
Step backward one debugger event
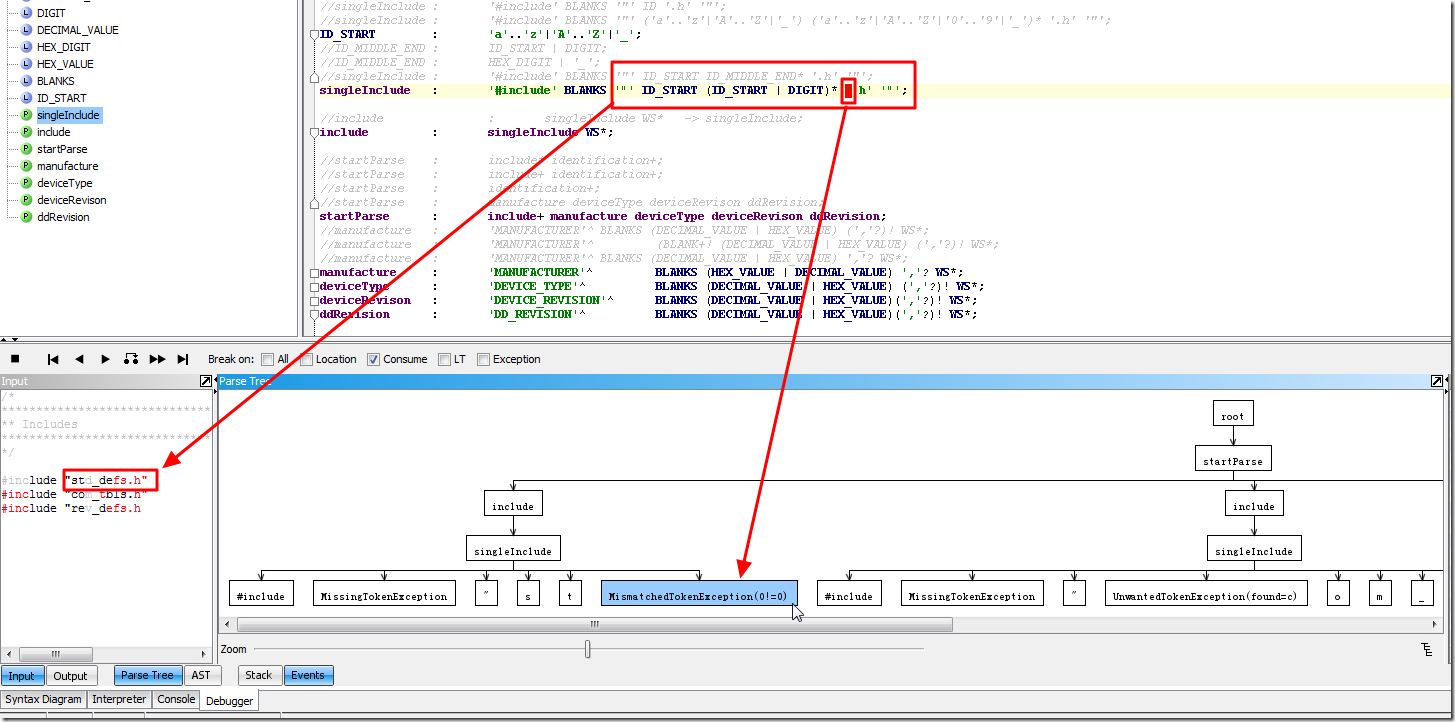click(x=79, y=359)
